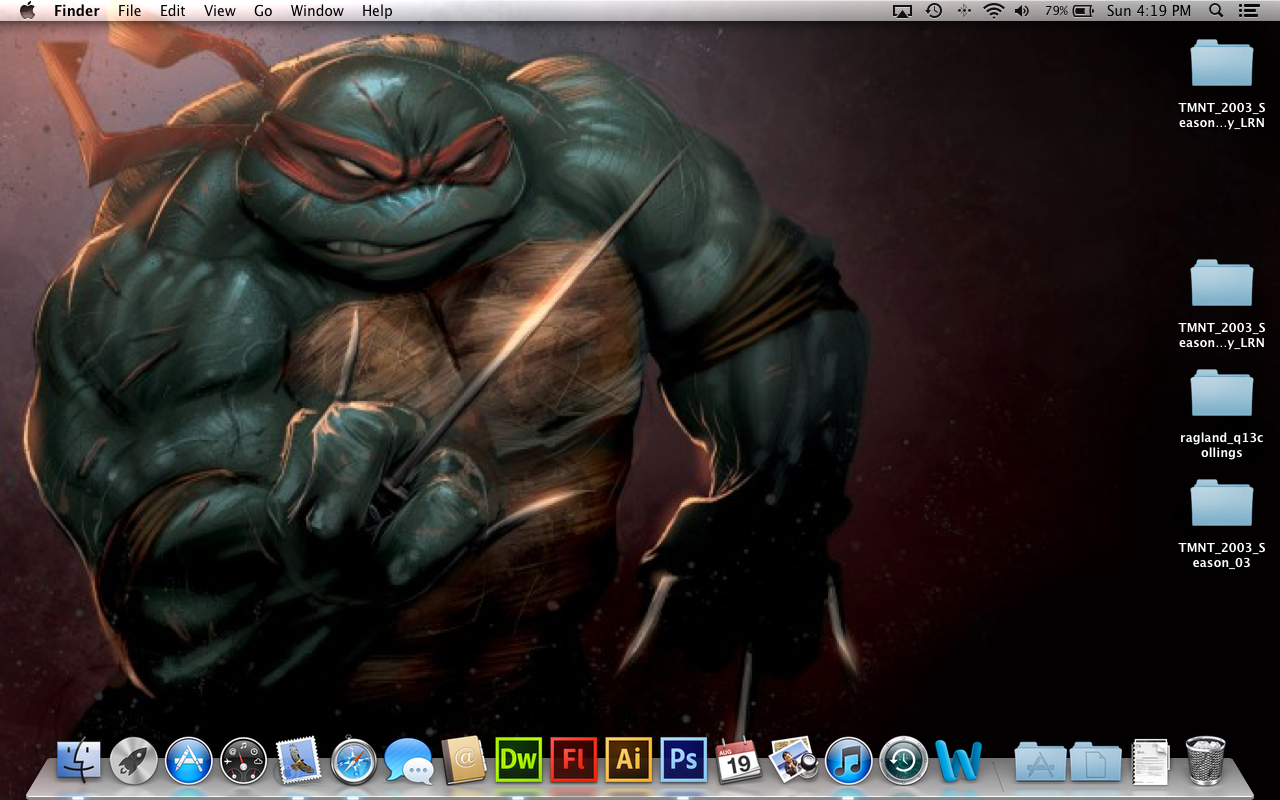The width and height of the screenshot is (1280, 800).
Task: Click the clock showing Sun 4:19 PM
Action: (1149, 11)
